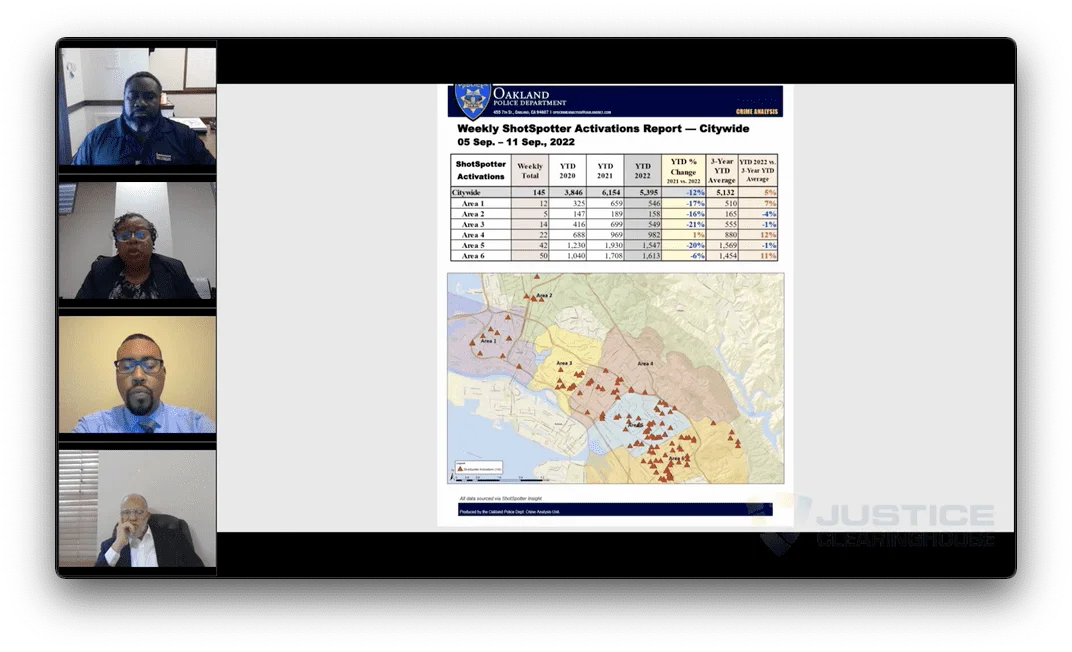The height and width of the screenshot is (652, 1072).
Task: Click the 'ShotSpotter Activations' table header cell
Action: click(481, 170)
